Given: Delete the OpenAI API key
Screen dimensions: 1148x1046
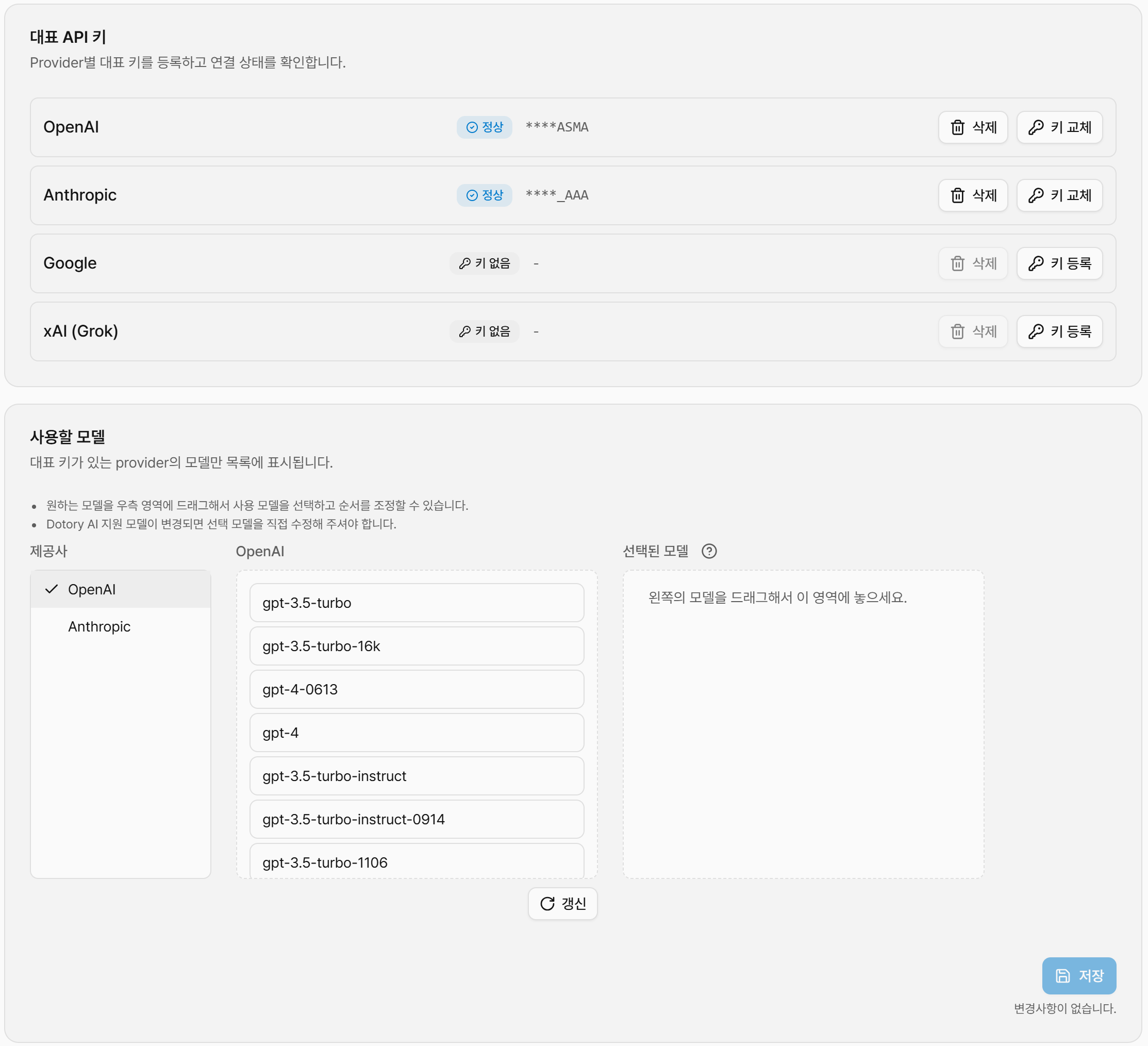Looking at the screenshot, I should tap(973, 127).
